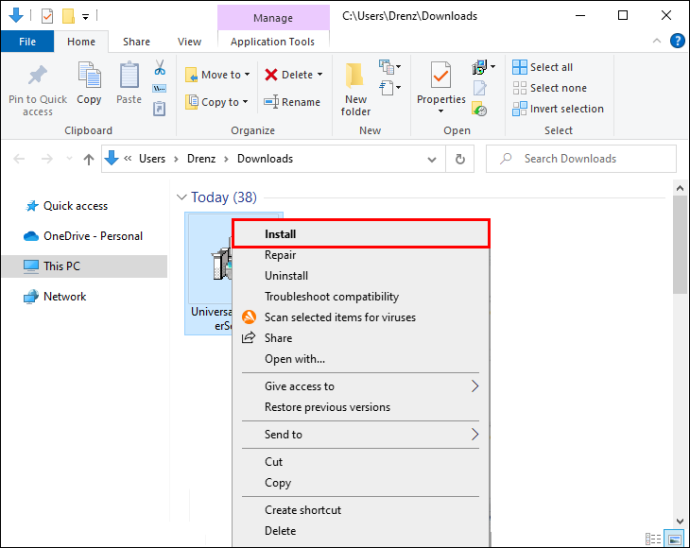Click the Copy ribbon icon
This screenshot has width=690, height=548.
pos(89,75)
